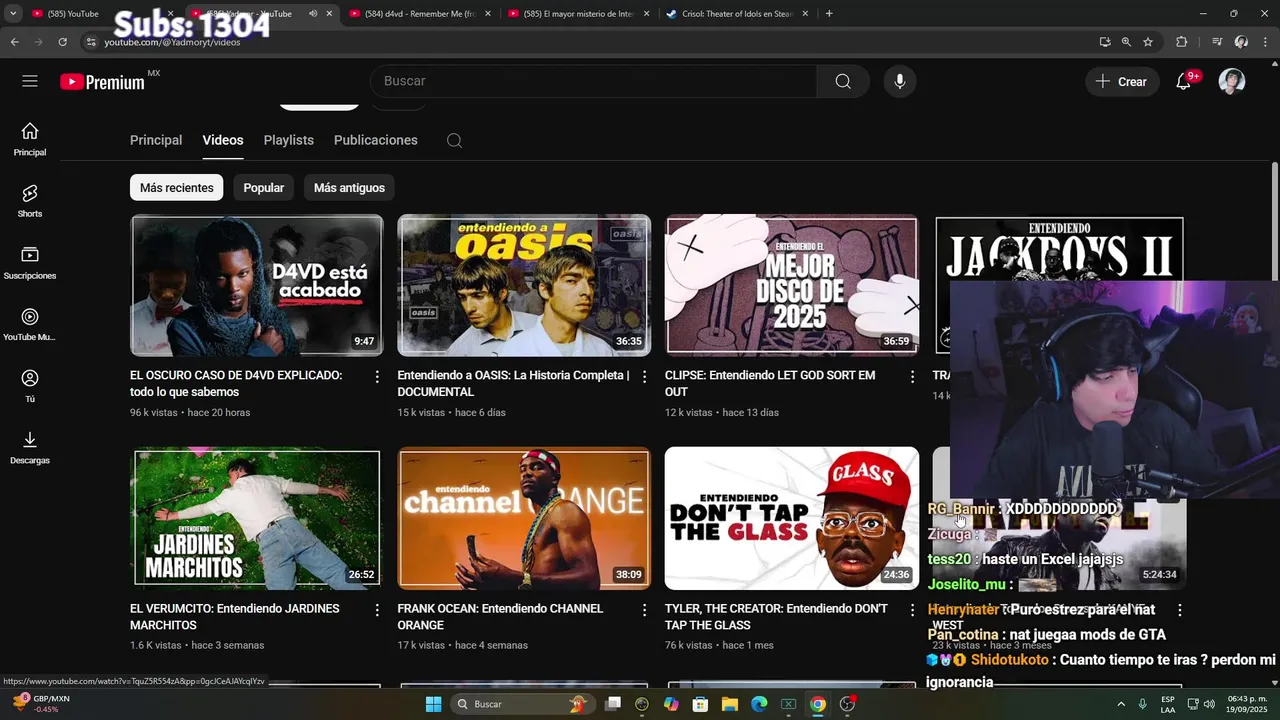Open more options for CHANNEL ORANGE video
The image size is (1280, 720).
[644, 609]
